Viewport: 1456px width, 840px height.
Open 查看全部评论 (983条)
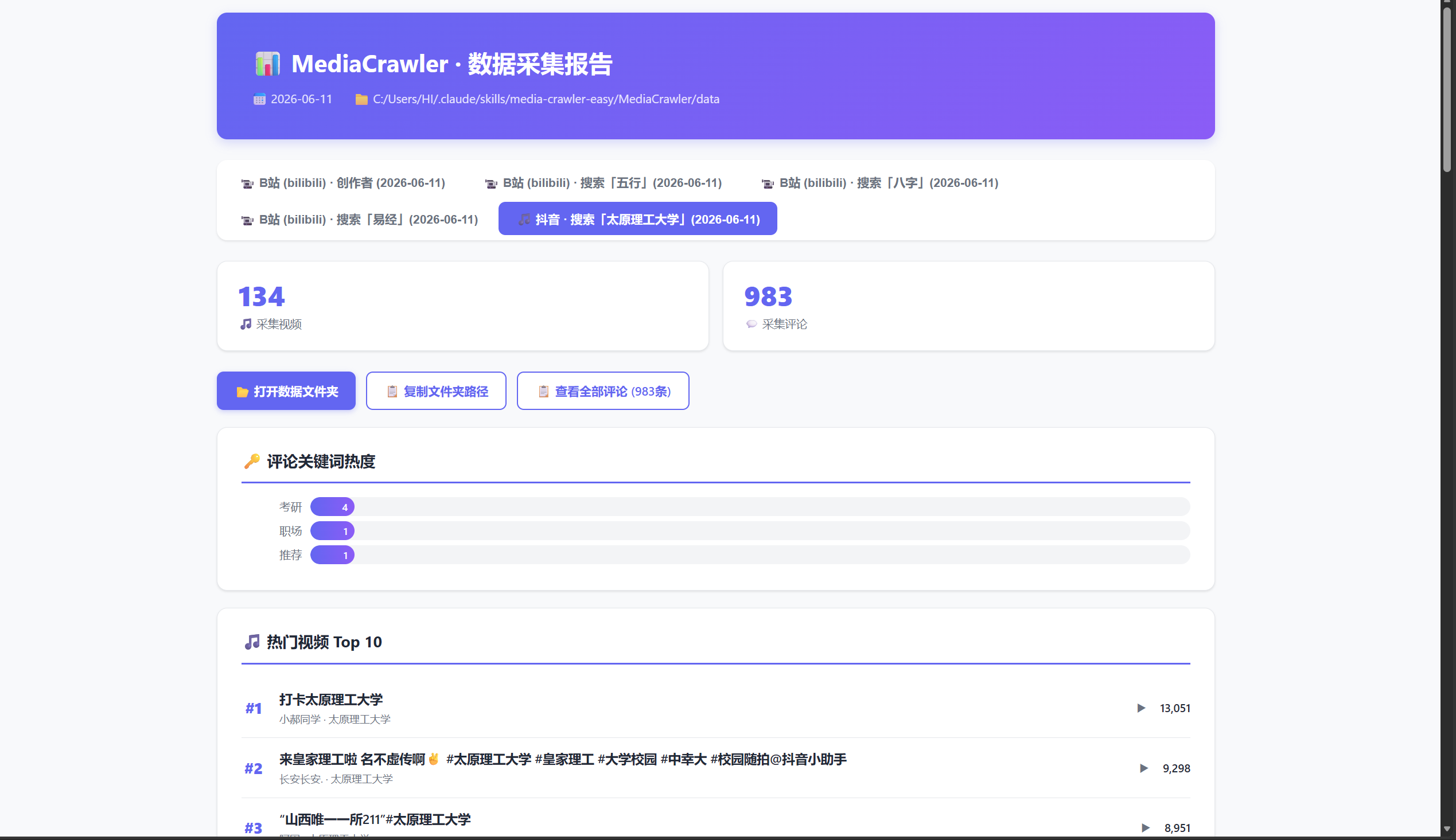[603, 391]
